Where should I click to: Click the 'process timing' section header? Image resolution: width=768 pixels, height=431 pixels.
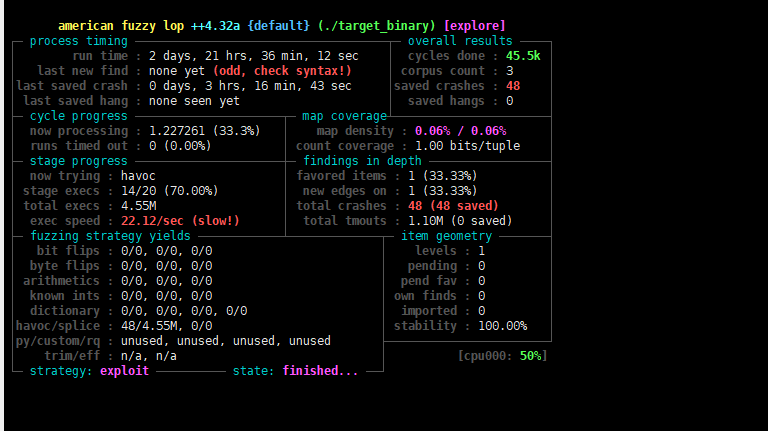[78, 41]
